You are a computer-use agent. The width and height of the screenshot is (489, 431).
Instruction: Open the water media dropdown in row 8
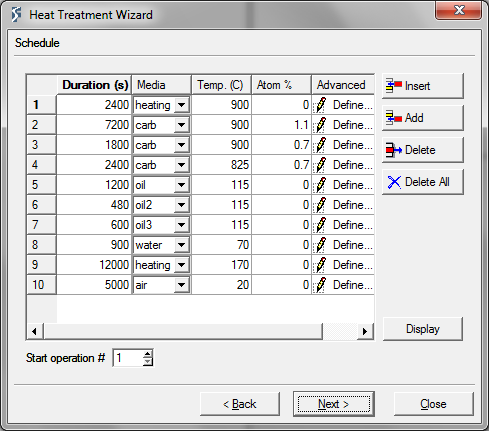pos(182,245)
